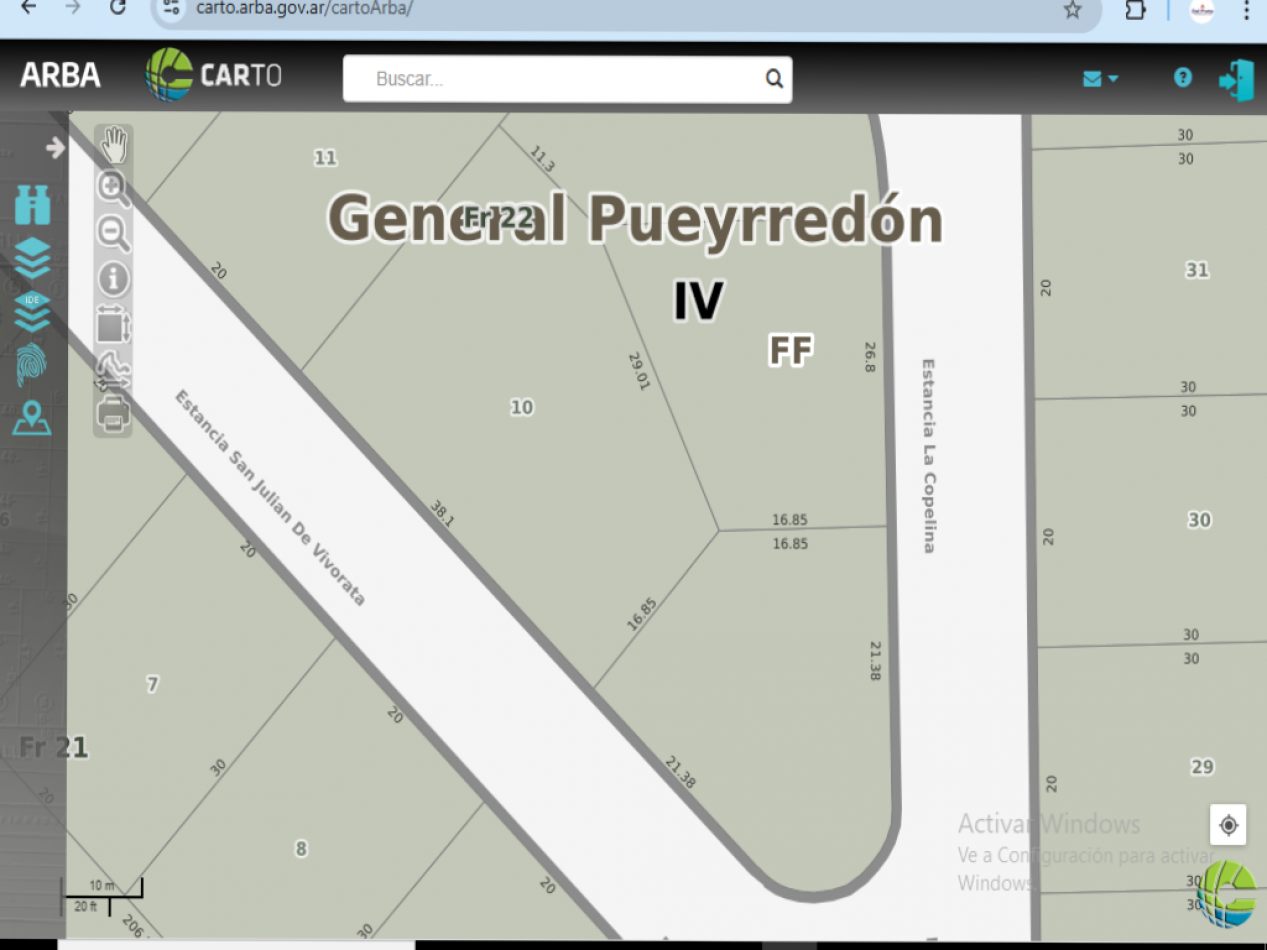
Task: Open the binoculars search panel
Action: point(33,205)
